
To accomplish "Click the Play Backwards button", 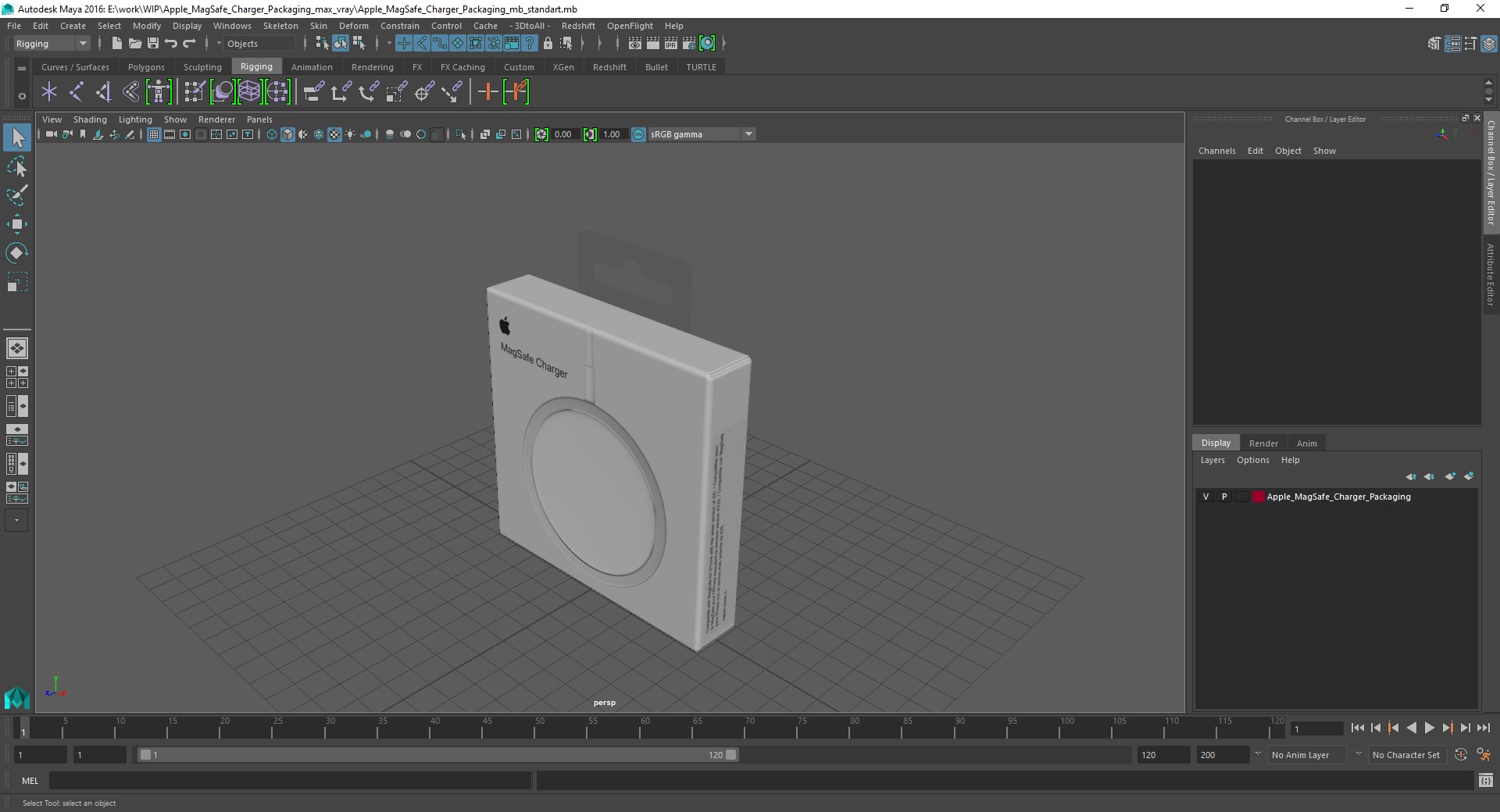I will point(1411,728).
